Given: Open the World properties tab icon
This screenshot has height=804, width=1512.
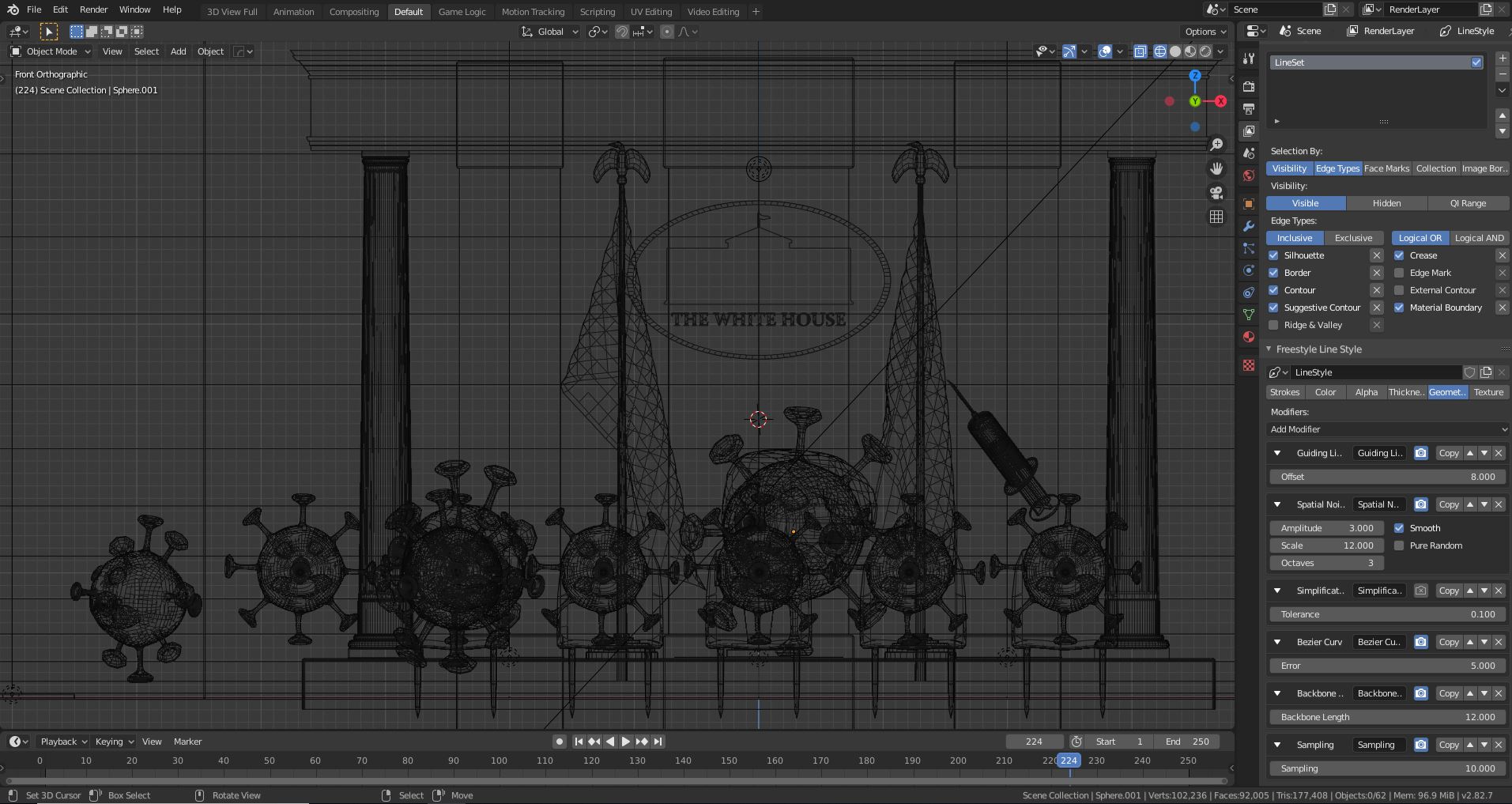Looking at the screenshot, I should (x=1249, y=176).
